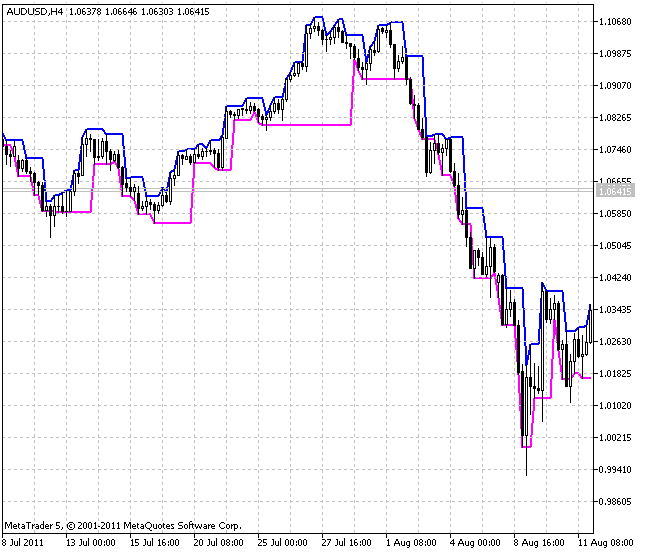This screenshot has height=554, width=646.
Task: Click the 1.10680 price axis label
Action: (x=614, y=22)
